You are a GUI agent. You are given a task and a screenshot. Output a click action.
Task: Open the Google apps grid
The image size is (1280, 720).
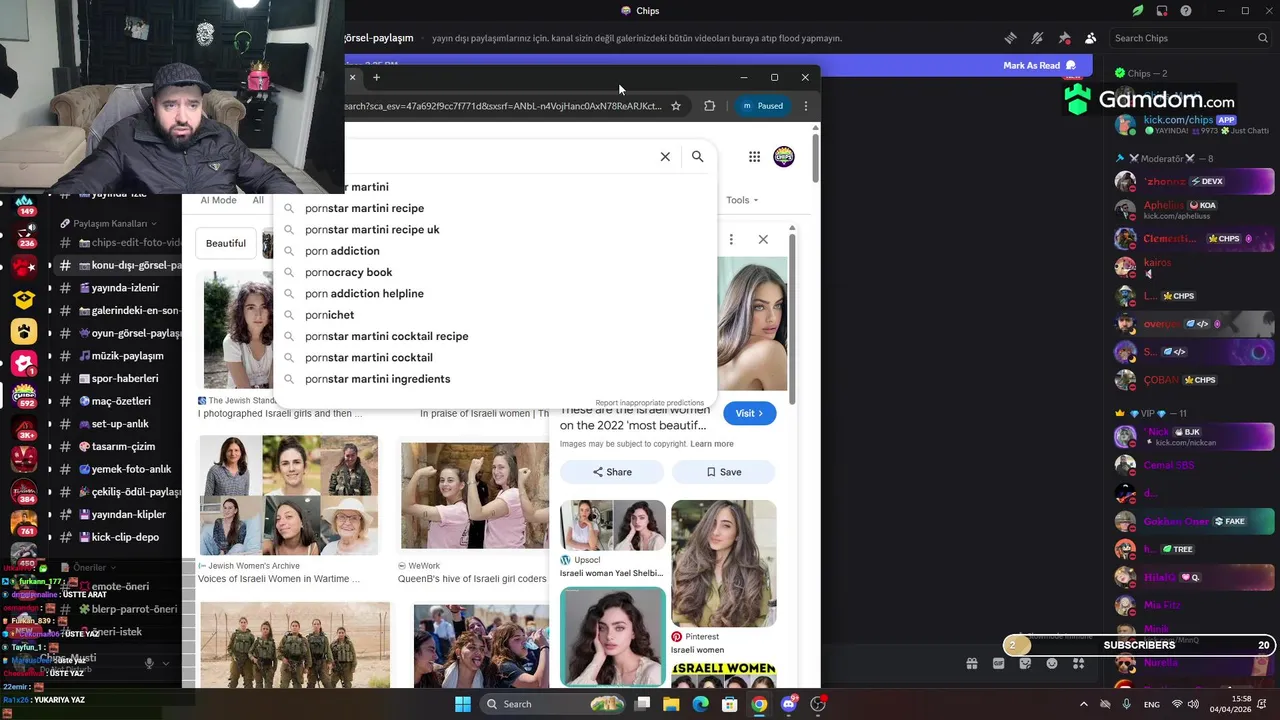(x=754, y=157)
